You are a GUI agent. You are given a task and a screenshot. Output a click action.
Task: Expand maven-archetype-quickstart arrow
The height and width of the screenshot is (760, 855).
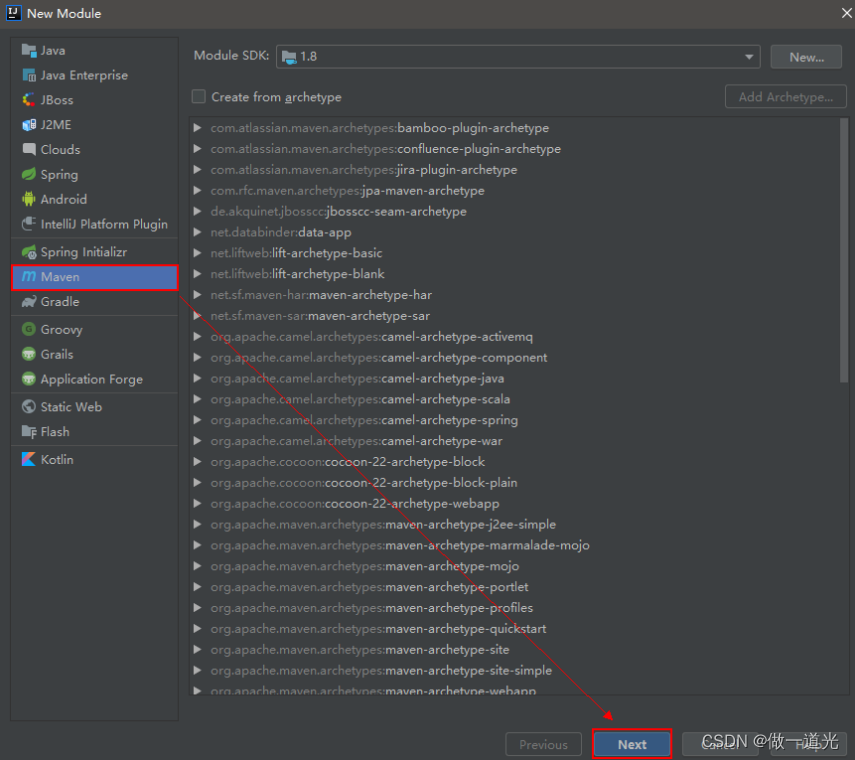tap(197, 629)
